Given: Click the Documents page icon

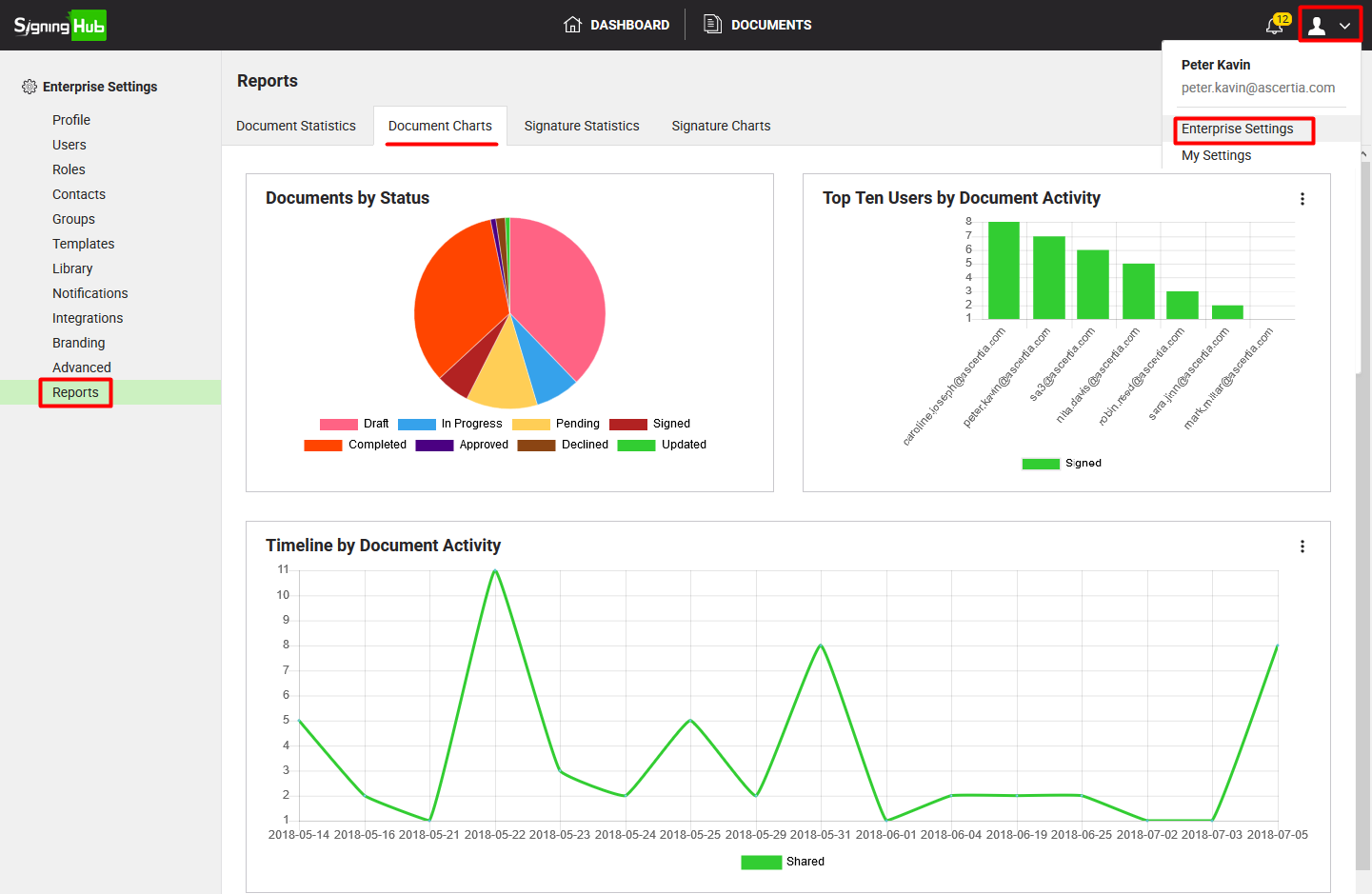Looking at the screenshot, I should tap(712, 25).
